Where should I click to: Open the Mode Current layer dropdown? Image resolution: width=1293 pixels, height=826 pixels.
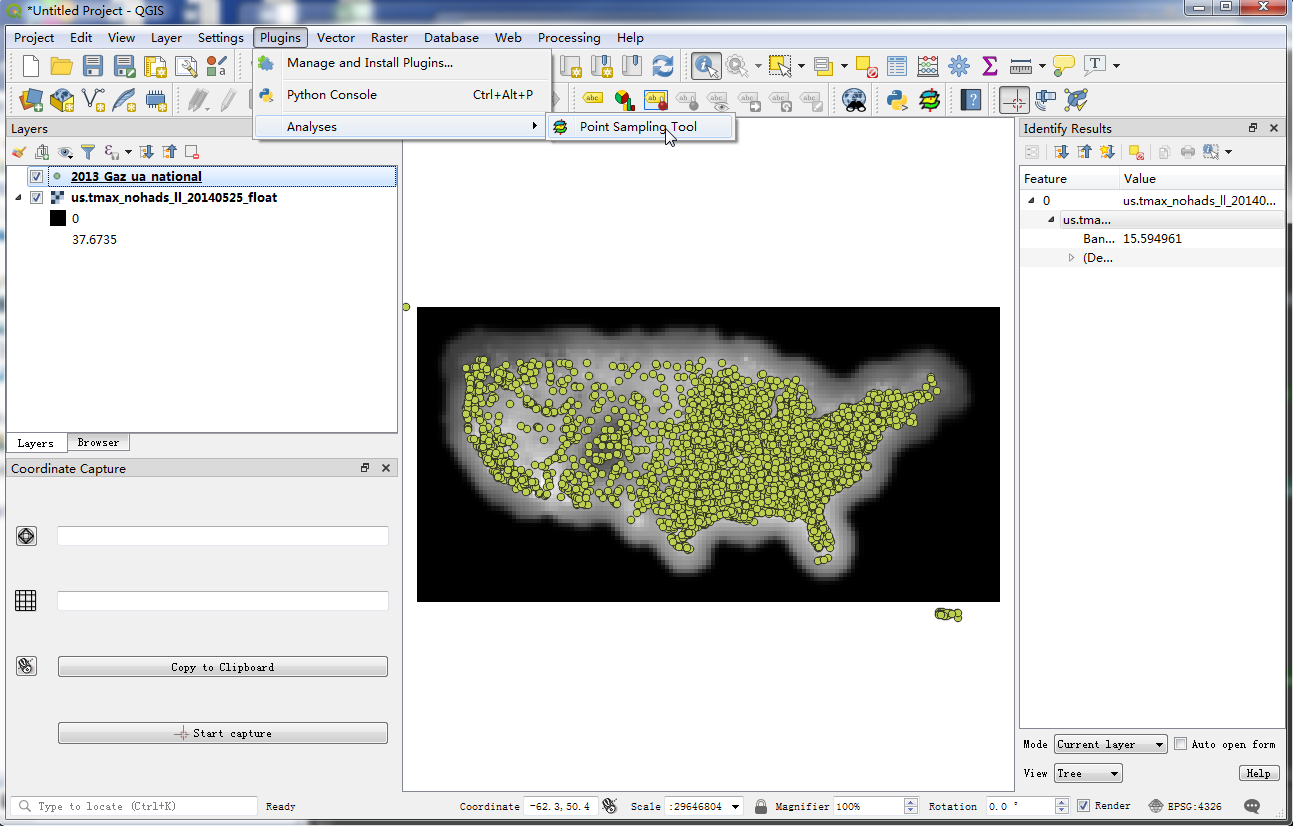pos(1110,744)
